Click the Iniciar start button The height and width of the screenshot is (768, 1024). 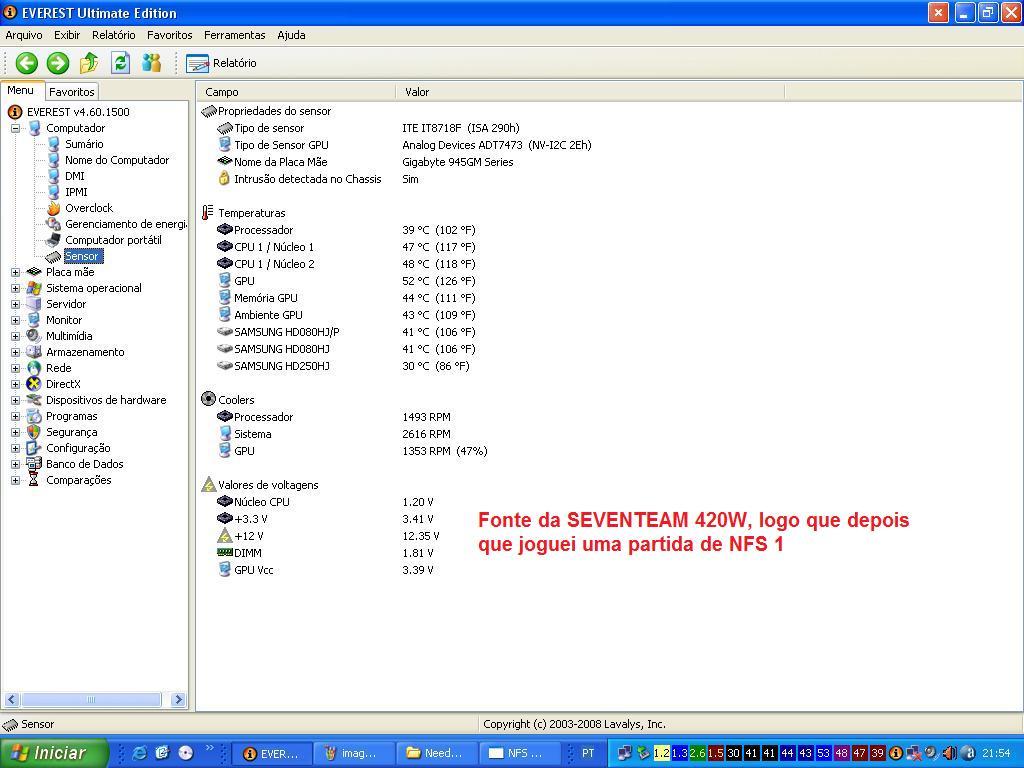pos(47,753)
